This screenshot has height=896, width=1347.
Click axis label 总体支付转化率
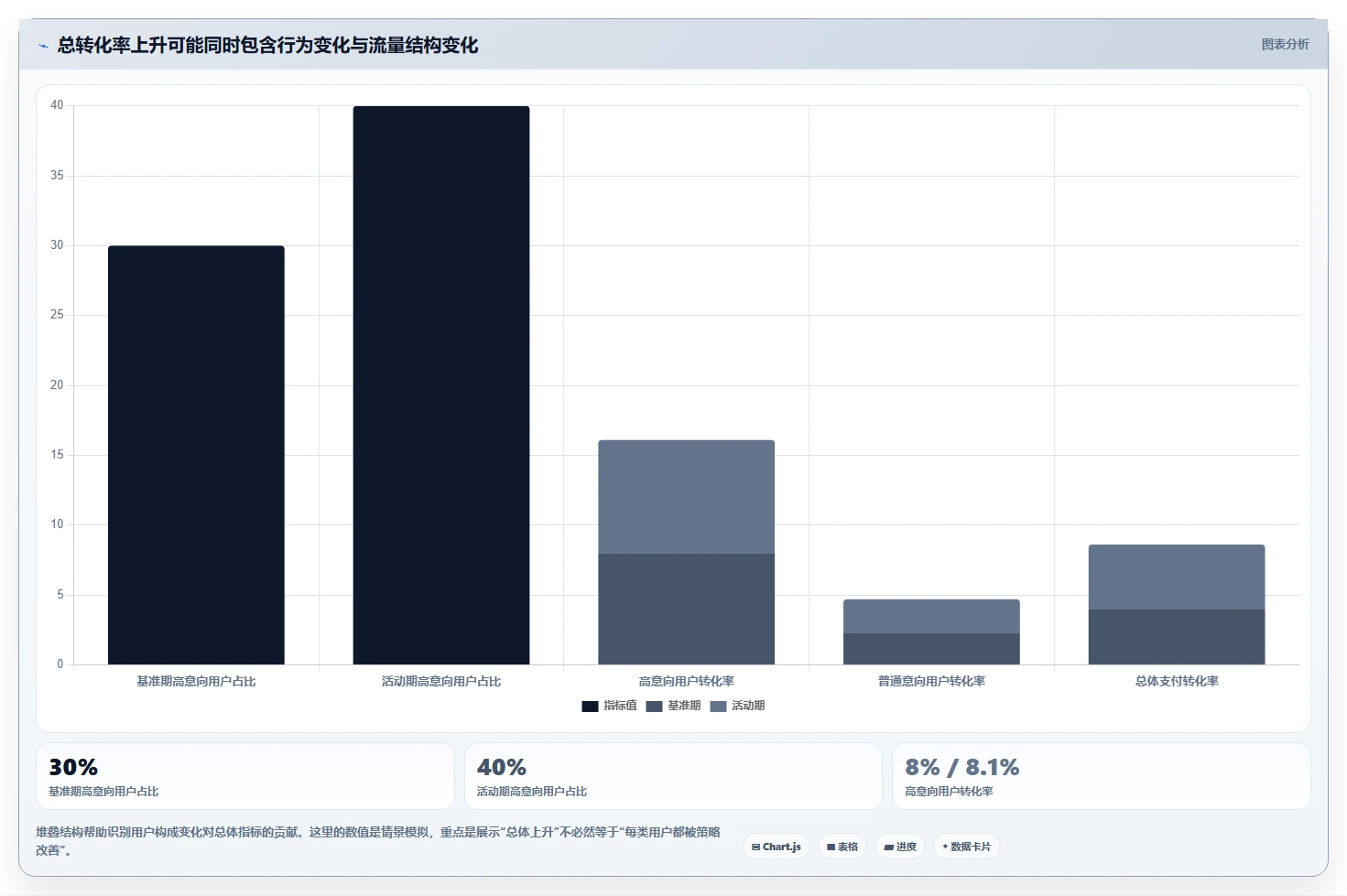pyautogui.click(x=1177, y=681)
